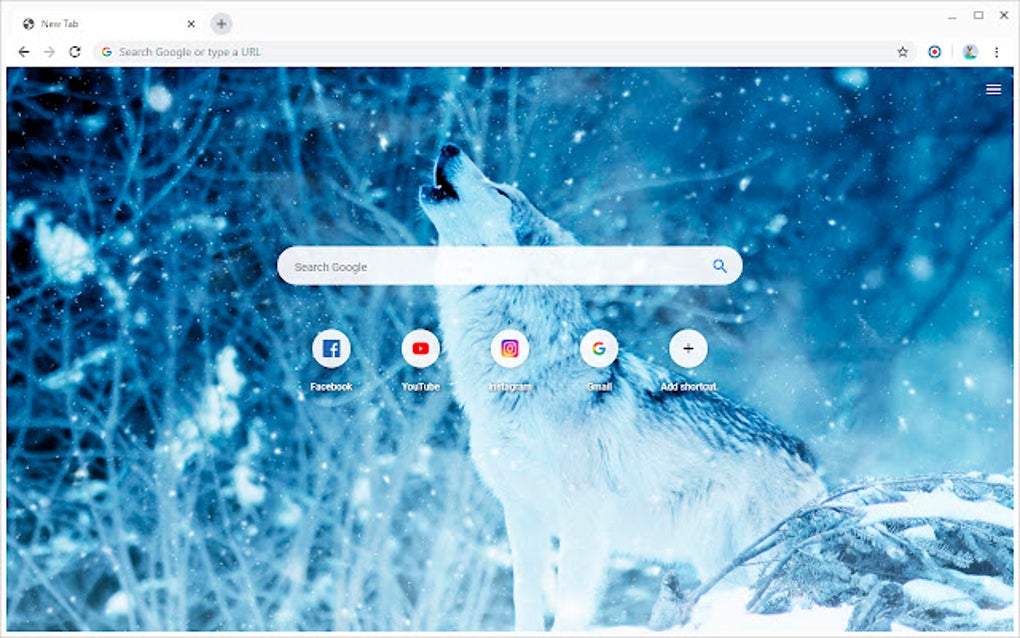Image resolution: width=1020 pixels, height=638 pixels.
Task: Open the Instagram shortcut icon
Action: (509, 348)
